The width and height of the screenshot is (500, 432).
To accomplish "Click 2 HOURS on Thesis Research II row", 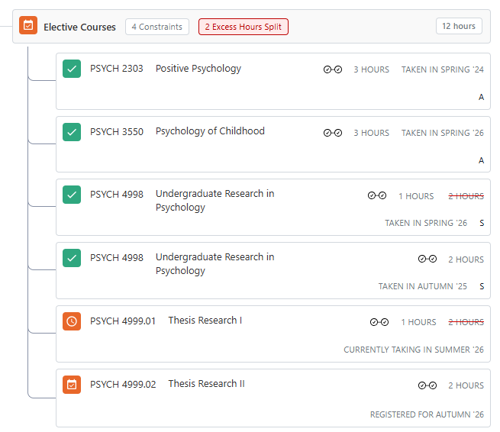I will pyautogui.click(x=466, y=386).
